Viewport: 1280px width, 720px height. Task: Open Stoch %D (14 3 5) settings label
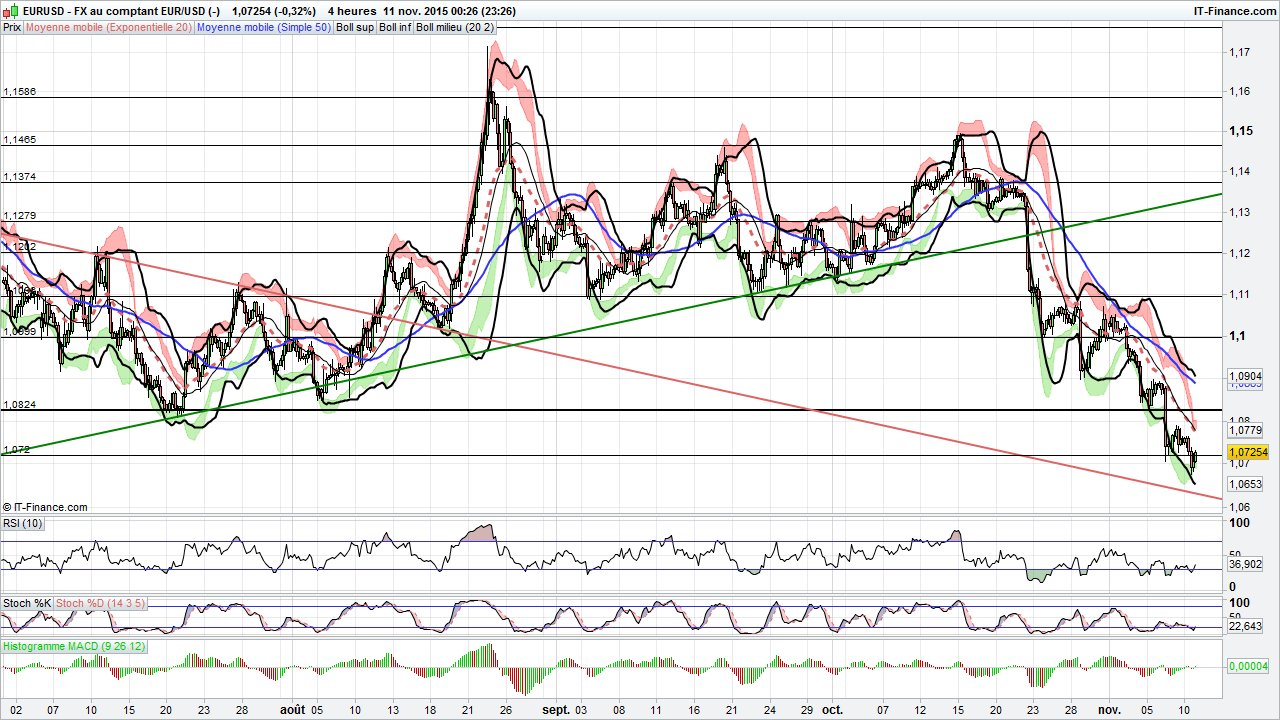99,603
